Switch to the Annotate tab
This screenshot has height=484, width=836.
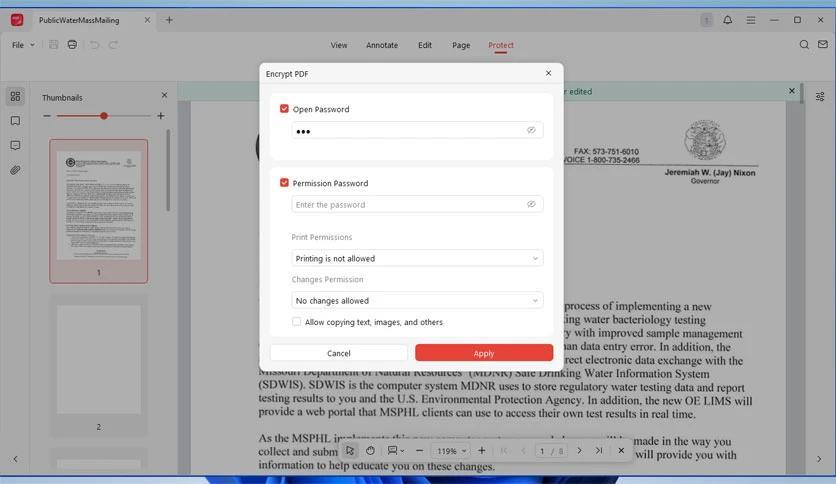382,45
